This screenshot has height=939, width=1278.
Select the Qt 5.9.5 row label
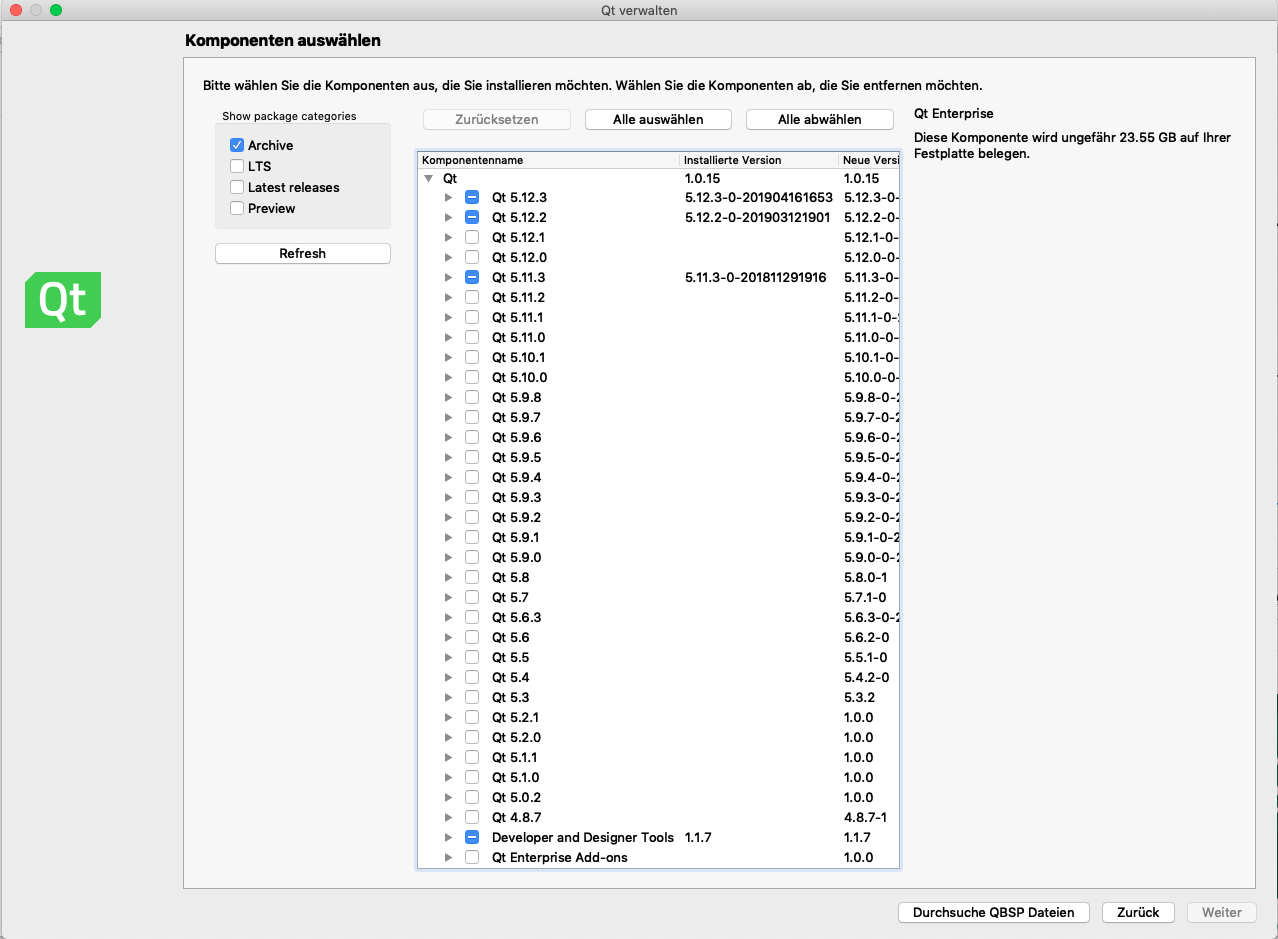pyautogui.click(x=516, y=457)
